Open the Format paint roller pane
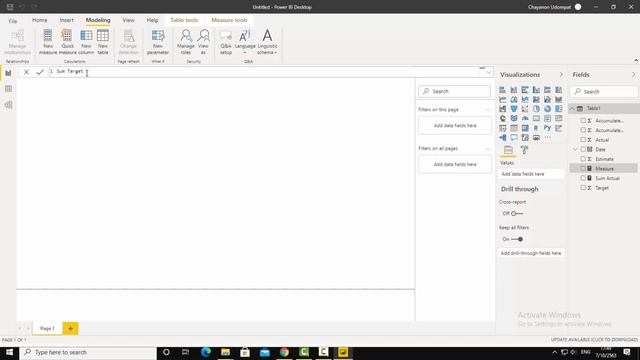 click(x=524, y=150)
